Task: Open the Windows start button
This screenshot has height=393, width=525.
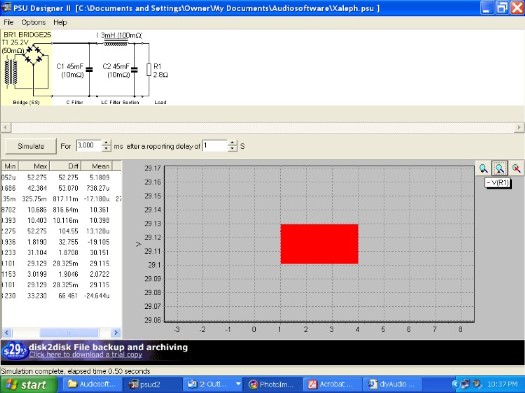Action: [28, 385]
